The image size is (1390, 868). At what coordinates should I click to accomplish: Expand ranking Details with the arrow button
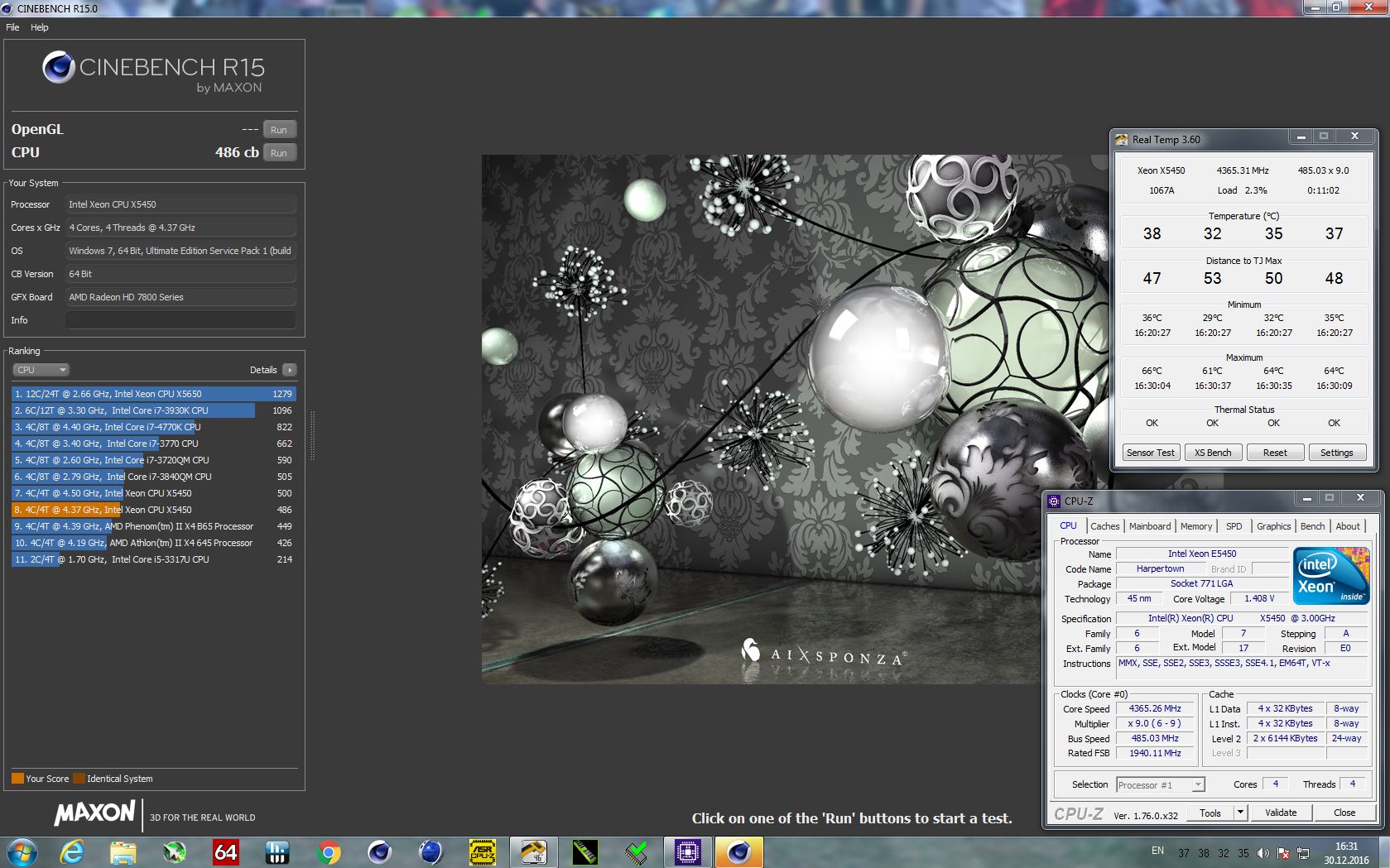tap(289, 370)
